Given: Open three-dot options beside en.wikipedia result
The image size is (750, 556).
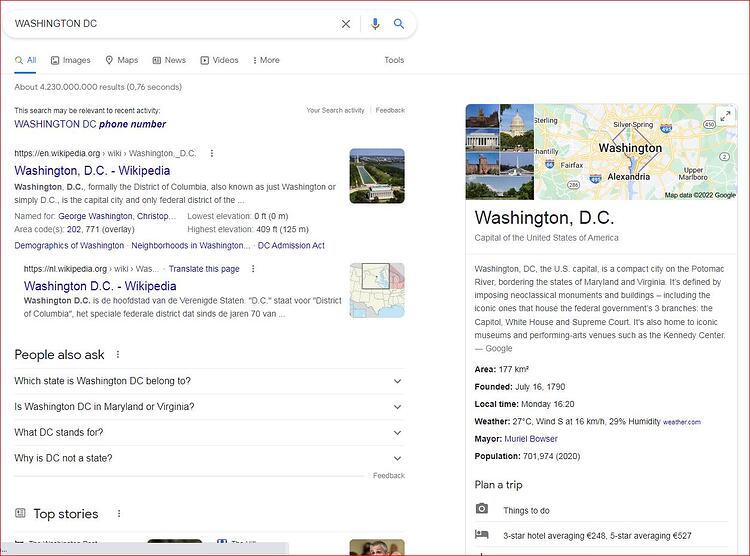Looking at the screenshot, I should 212,153.
